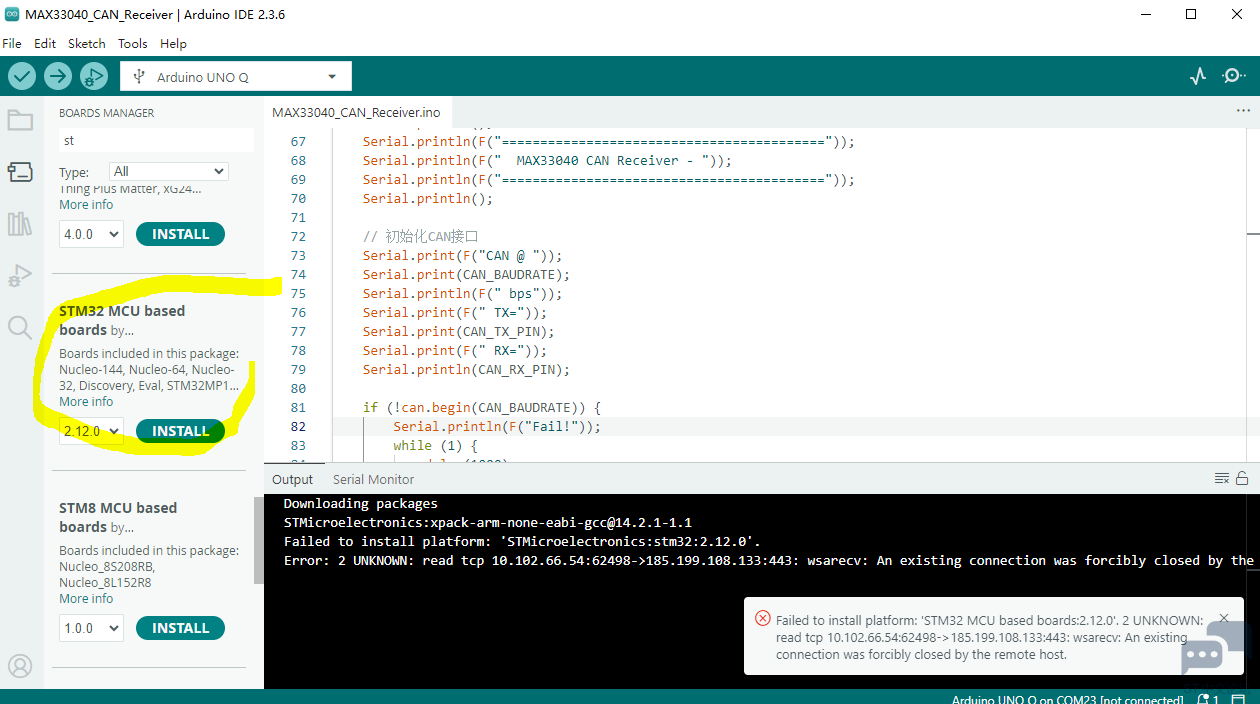Open the Sketchbook folder sidebar icon
The width and height of the screenshot is (1260, 704).
coord(20,121)
